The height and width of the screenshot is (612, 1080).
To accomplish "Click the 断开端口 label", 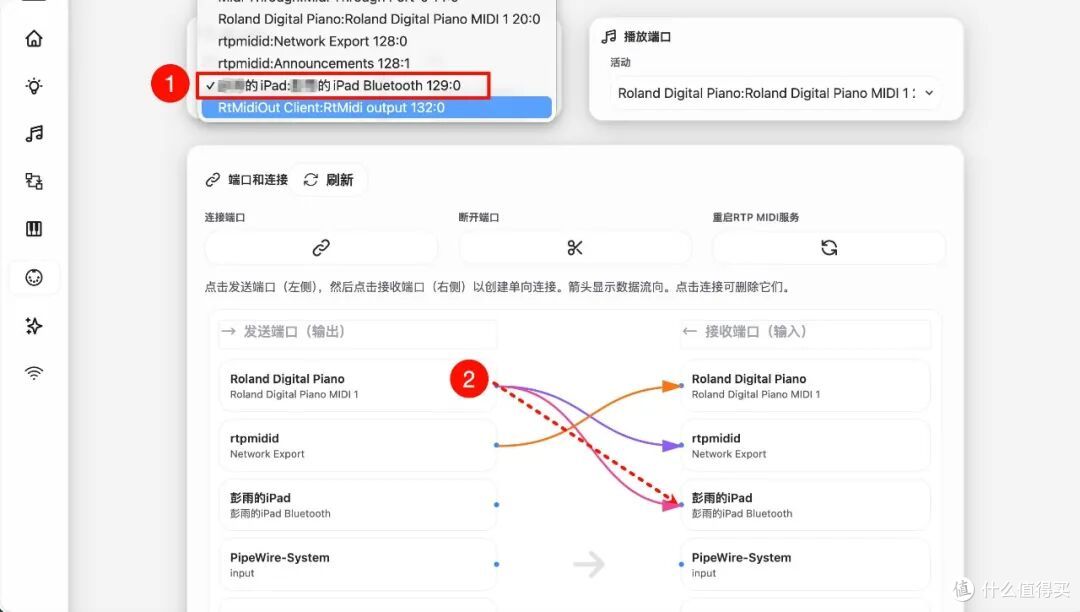I will 479,218.
